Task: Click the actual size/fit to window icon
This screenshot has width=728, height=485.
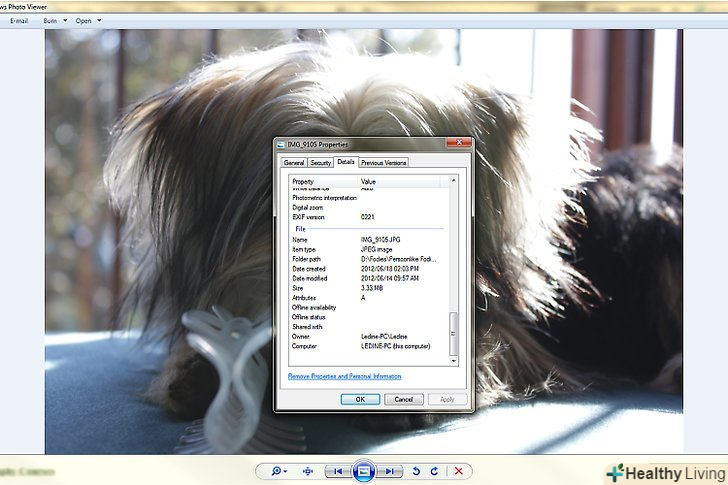Action: (x=308, y=471)
